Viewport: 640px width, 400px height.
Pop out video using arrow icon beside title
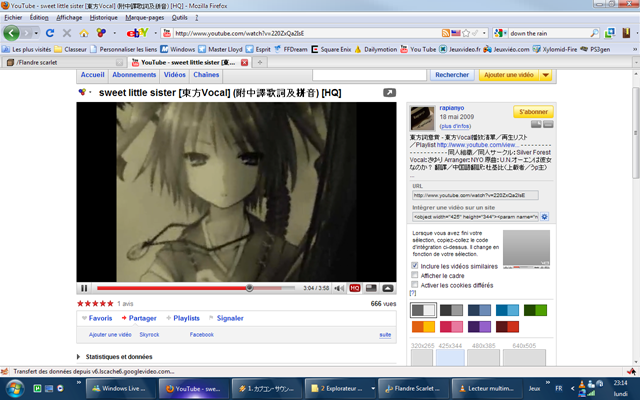389,93
